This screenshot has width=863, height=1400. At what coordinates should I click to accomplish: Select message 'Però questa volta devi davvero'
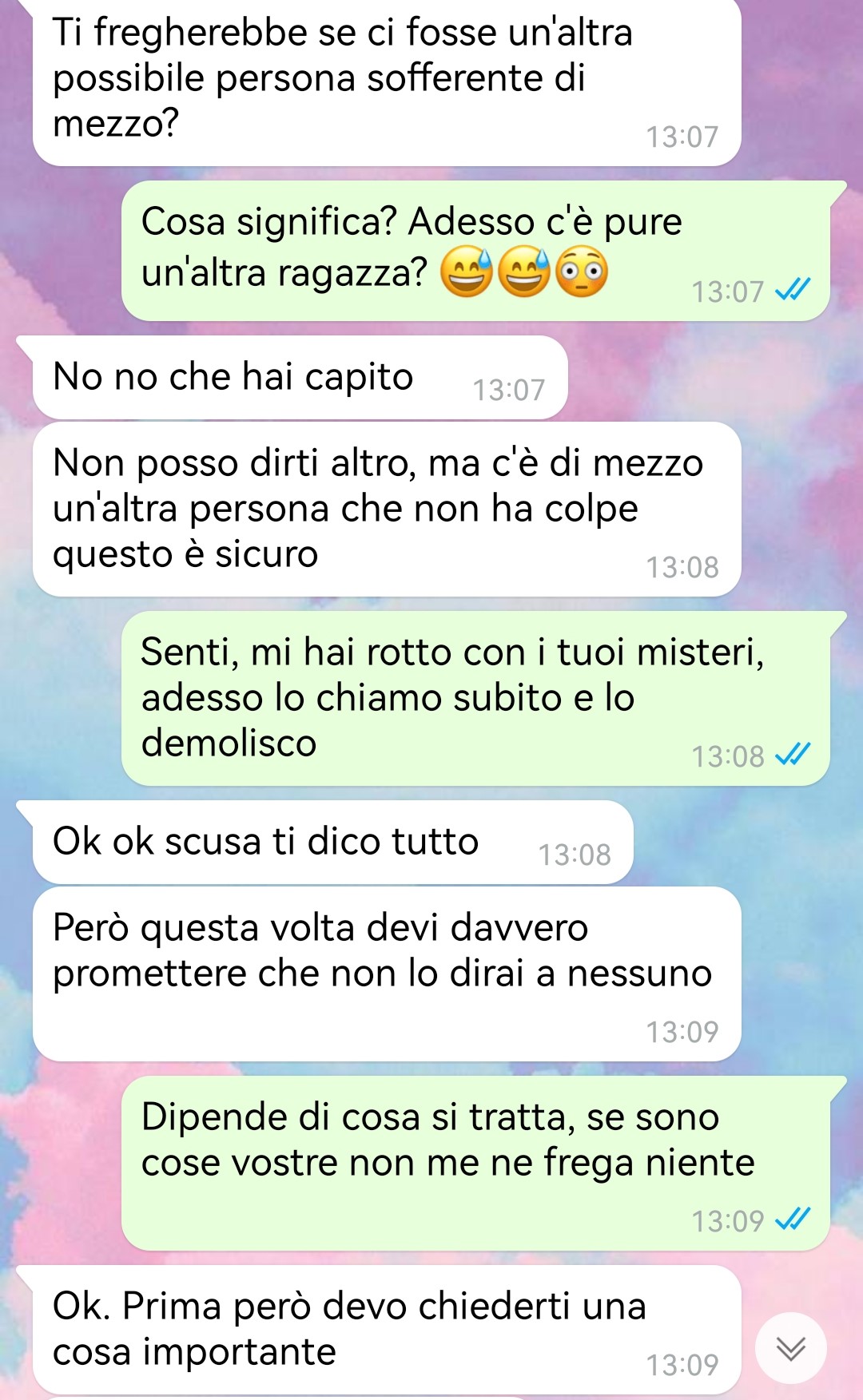(x=387, y=974)
